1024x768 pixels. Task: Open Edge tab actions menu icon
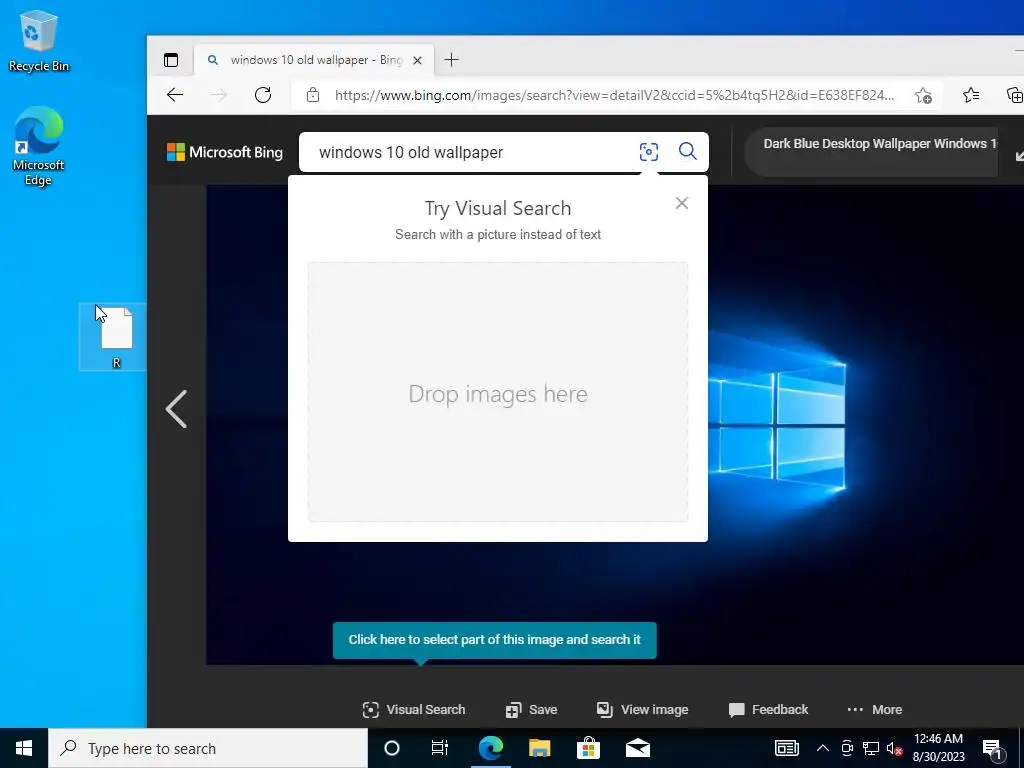click(x=171, y=60)
